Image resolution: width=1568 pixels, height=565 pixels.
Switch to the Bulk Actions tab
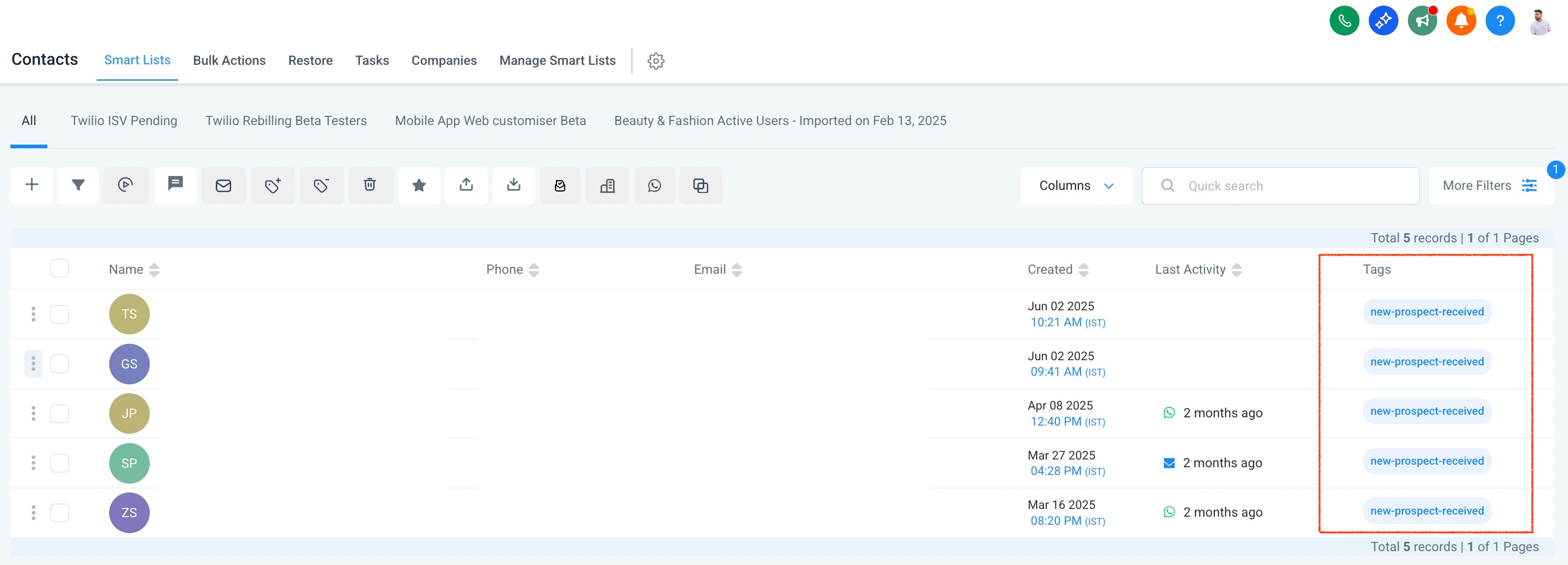click(x=229, y=60)
